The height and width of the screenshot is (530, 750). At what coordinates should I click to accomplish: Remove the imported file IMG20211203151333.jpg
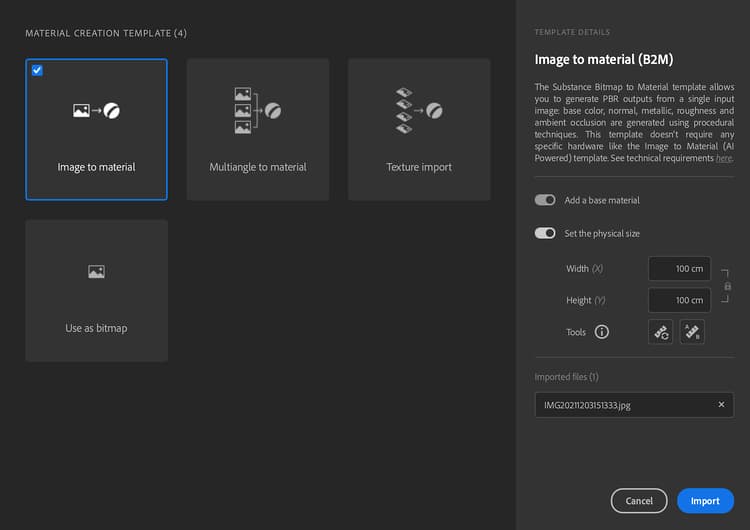point(721,405)
